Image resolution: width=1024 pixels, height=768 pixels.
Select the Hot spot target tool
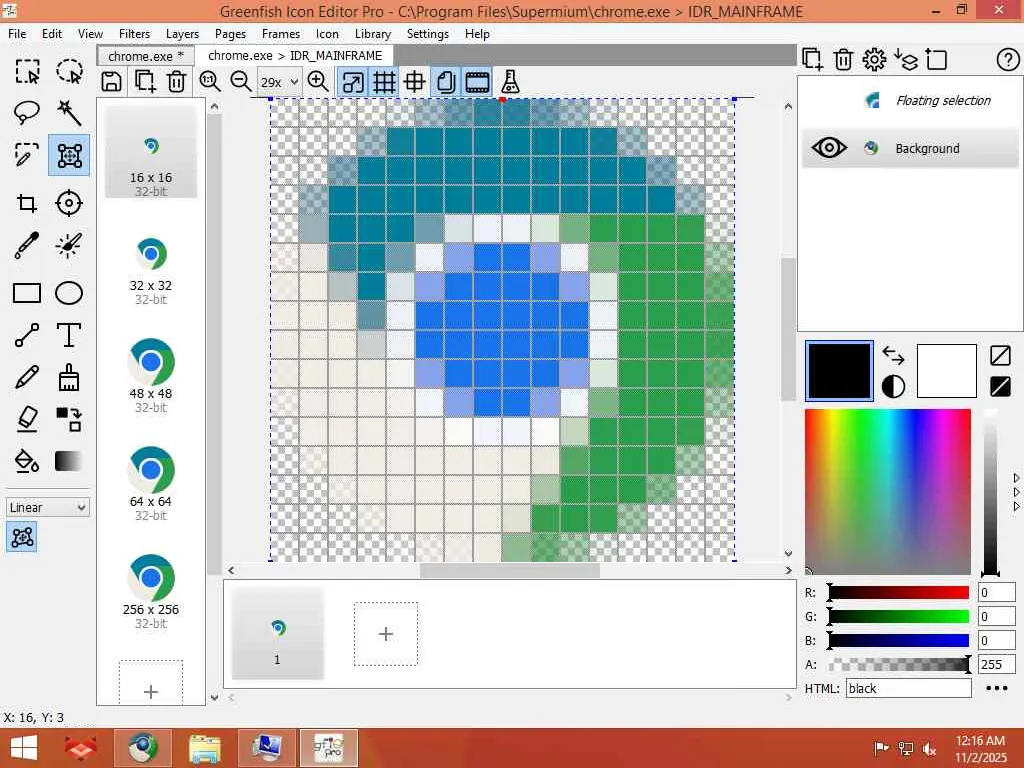69,203
